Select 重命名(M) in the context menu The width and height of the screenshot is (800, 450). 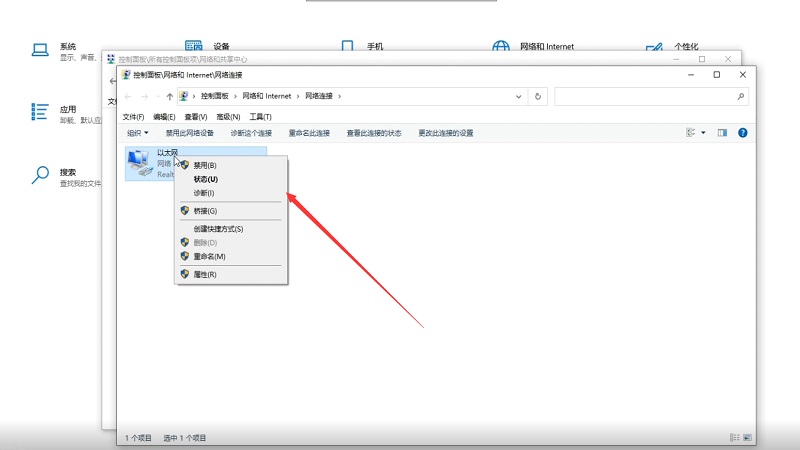[209, 256]
